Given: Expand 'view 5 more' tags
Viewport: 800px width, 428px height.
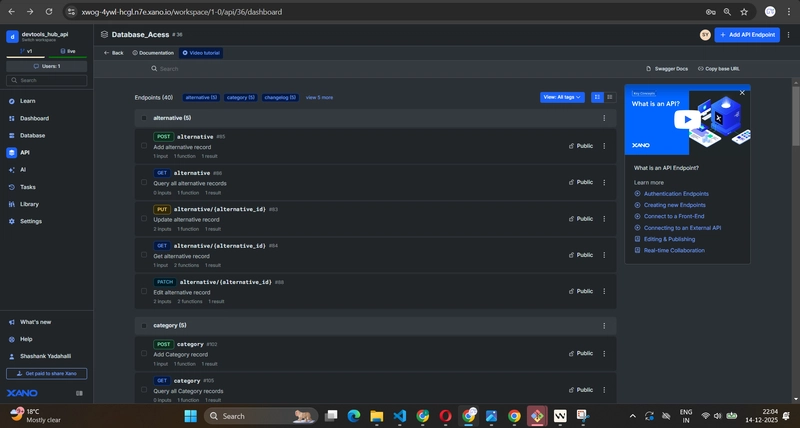Looking at the screenshot, I should point(319,97).
